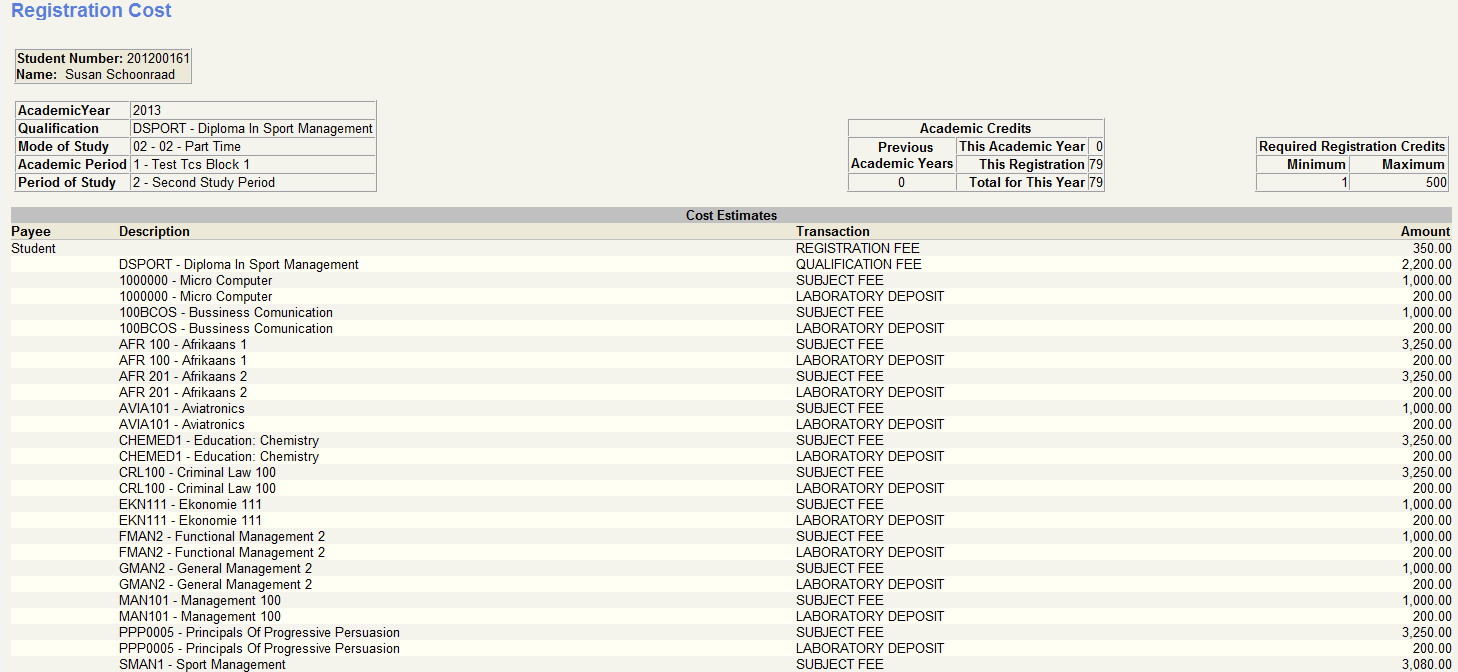
Task: Click the Amount column header
Action: [x=1426, y=231]
